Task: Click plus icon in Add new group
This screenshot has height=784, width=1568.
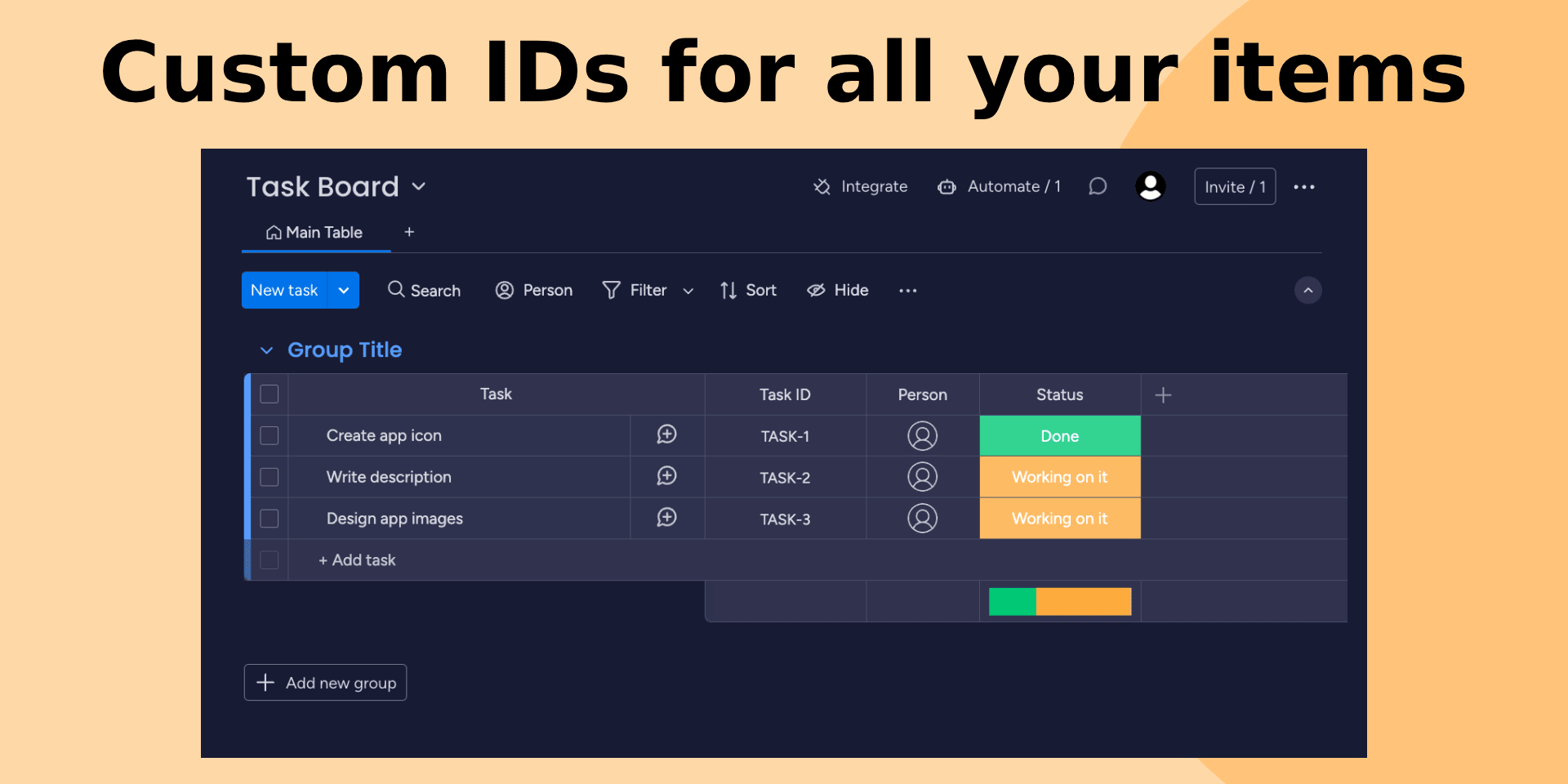Action: point(265,683)
